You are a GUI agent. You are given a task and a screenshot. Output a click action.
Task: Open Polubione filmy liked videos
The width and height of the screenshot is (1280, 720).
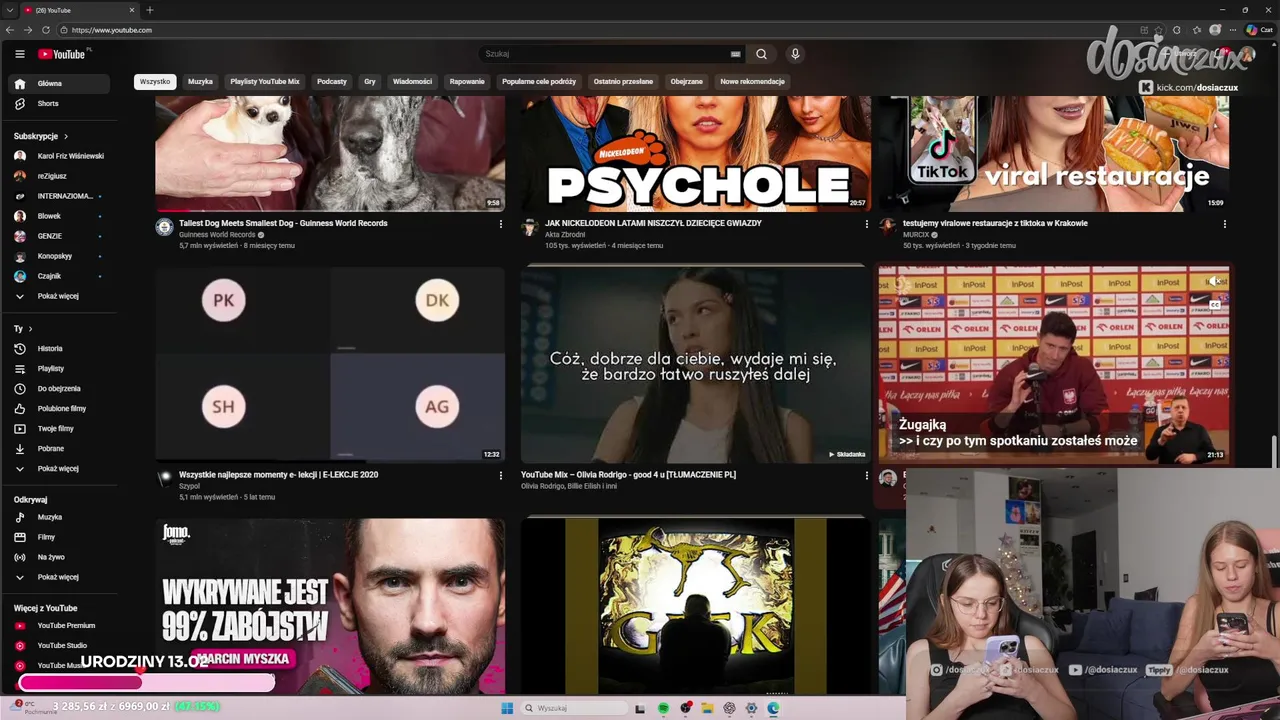59,409
